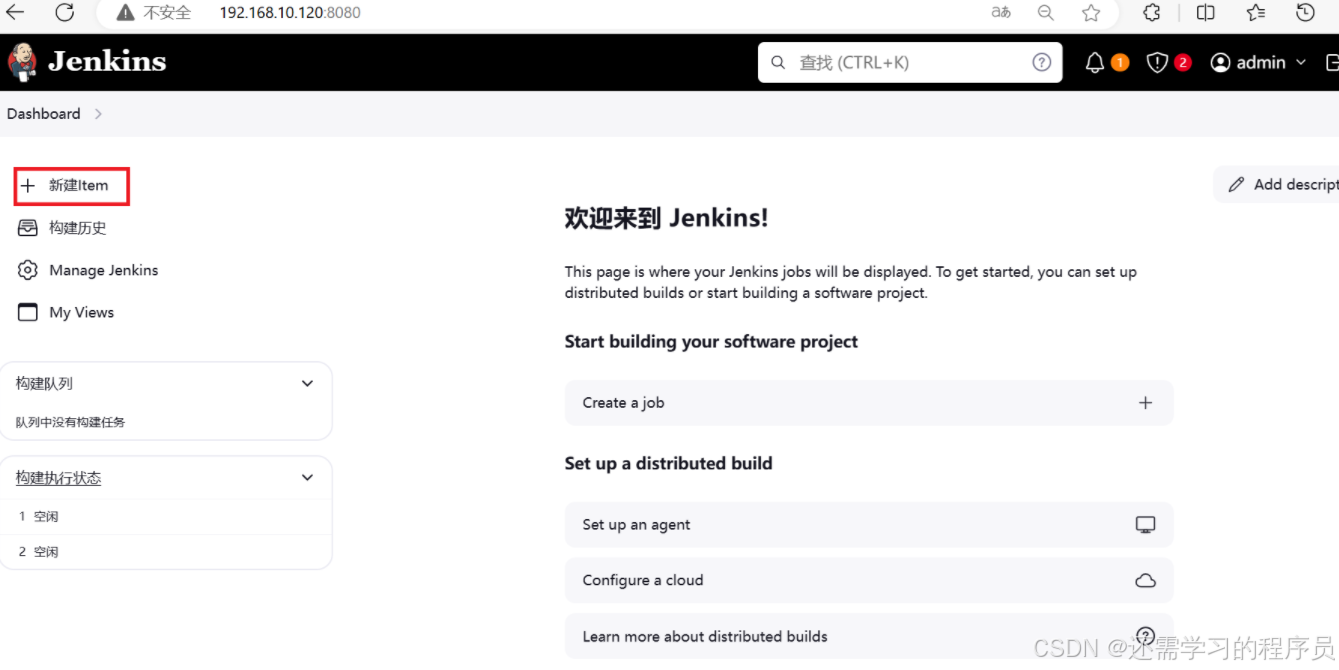Open the read aloud/translate icon in address bar
This screenshot has width=1339, height=670.
tap(1001, 13)
